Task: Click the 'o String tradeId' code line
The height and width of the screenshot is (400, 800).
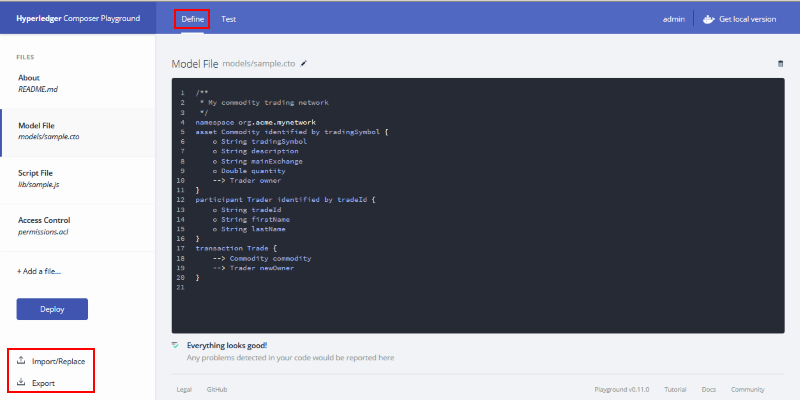Action: pos(247,210)
